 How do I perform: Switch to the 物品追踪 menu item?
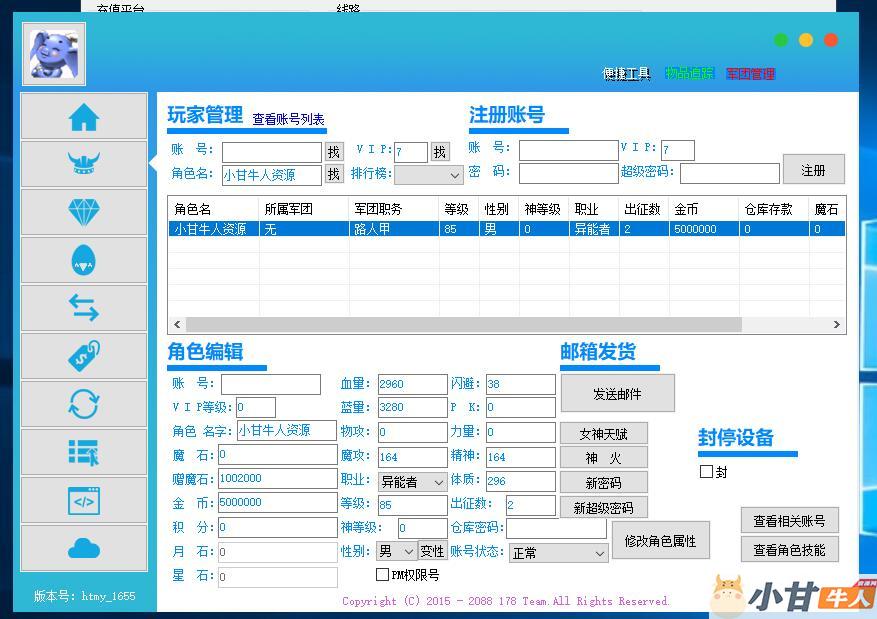pyautogui.click(x=689, y=74)
